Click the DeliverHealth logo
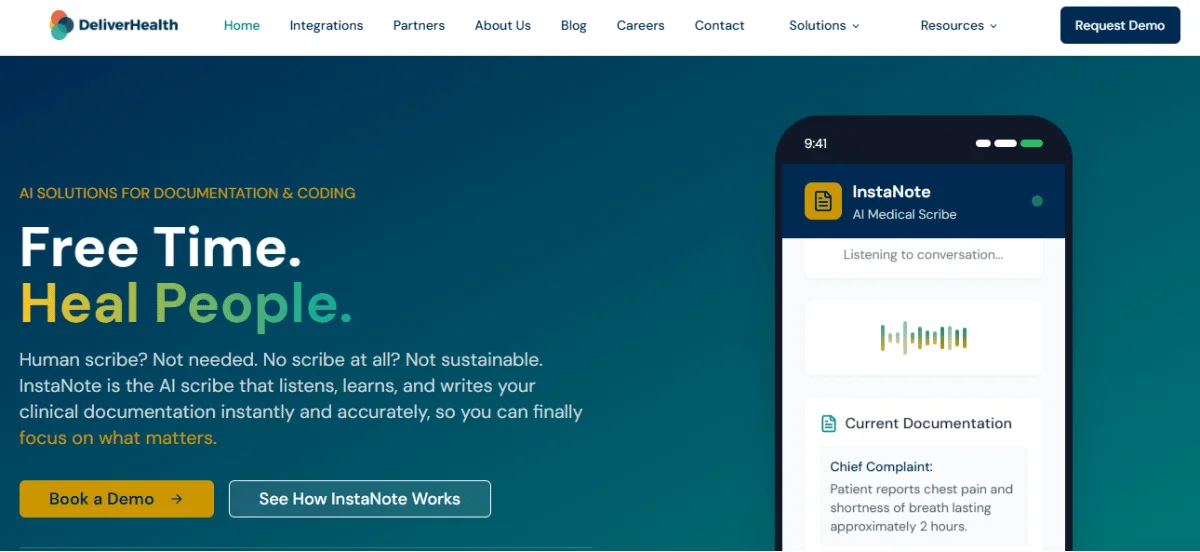1200x552 pixels. click(114, 25)
